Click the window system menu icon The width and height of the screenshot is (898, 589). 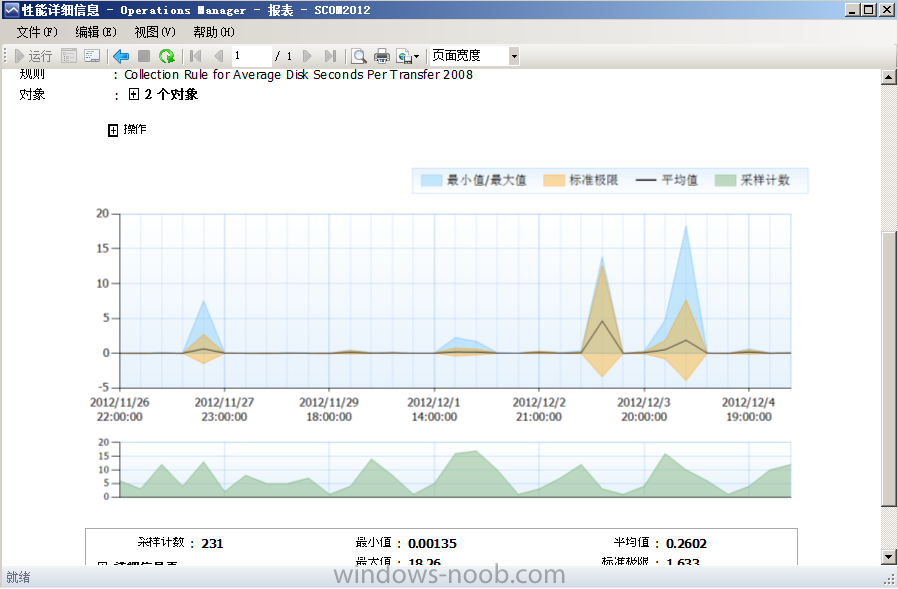[x=11, y=10]
